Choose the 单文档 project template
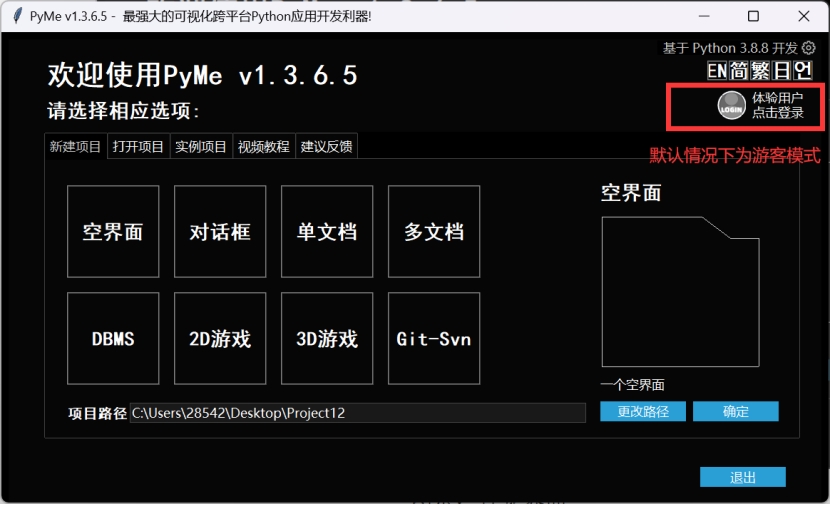The height and width of the screenshot is (505, 830). 327,231
